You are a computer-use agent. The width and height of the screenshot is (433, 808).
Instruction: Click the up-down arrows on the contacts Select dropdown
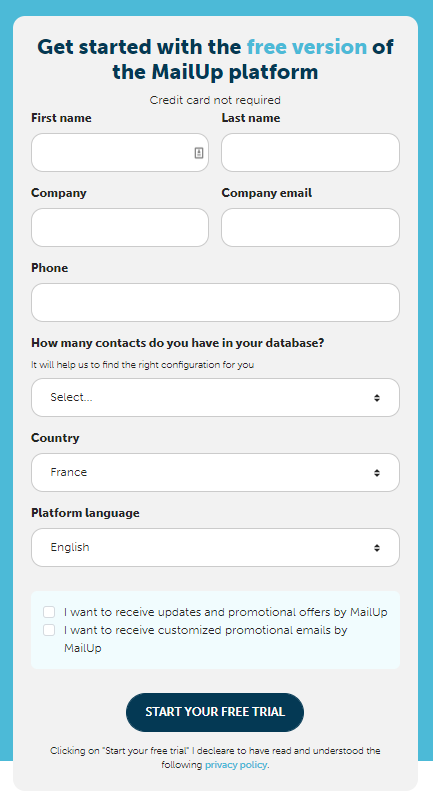(377, 398)
